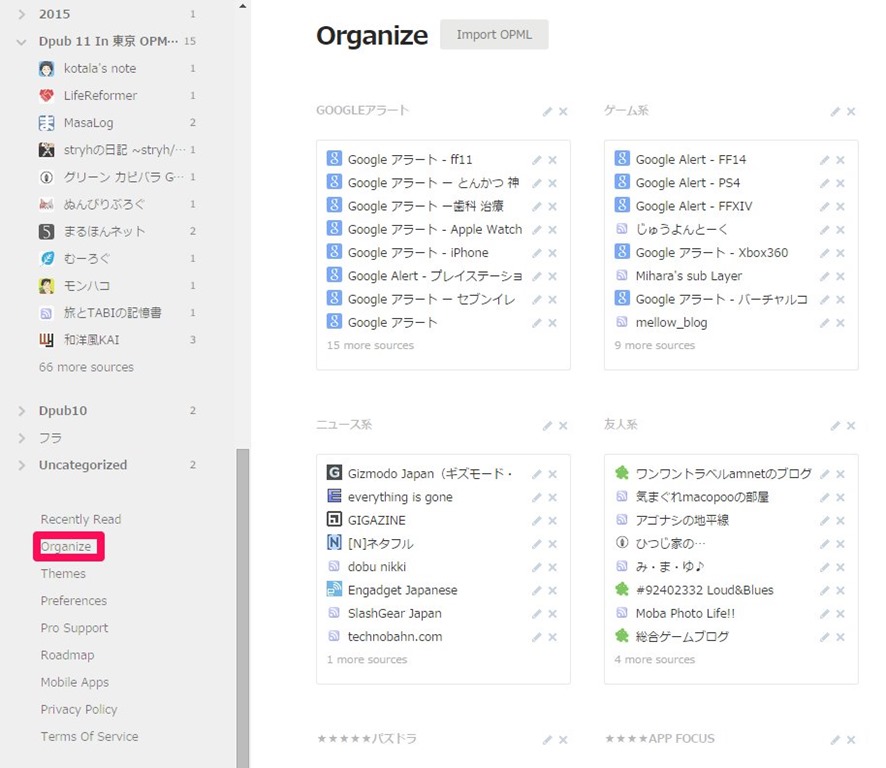Image resolution: width=886 pixels, height=768 pixels.
Task: Expand the 2015 category
Action: tap(21, 15)
